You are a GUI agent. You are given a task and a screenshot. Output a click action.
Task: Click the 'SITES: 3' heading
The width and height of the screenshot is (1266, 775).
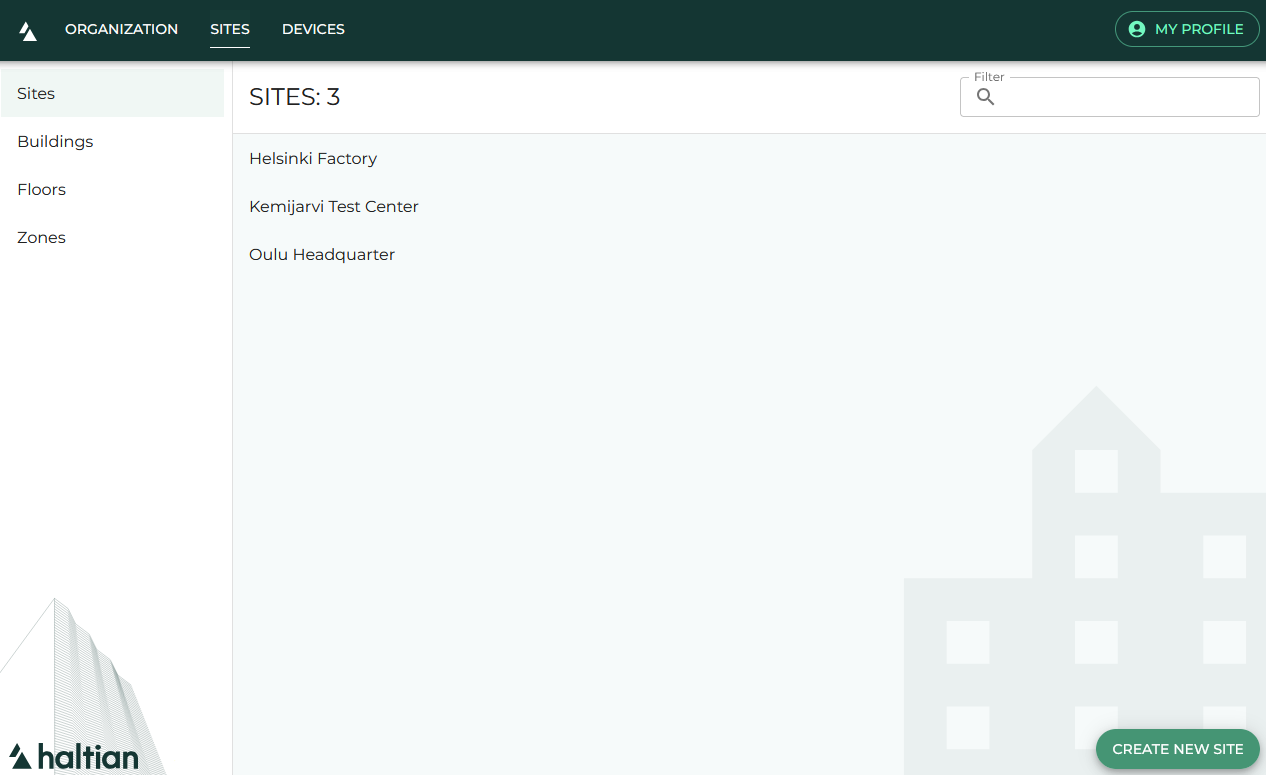[x=295, y=97]
